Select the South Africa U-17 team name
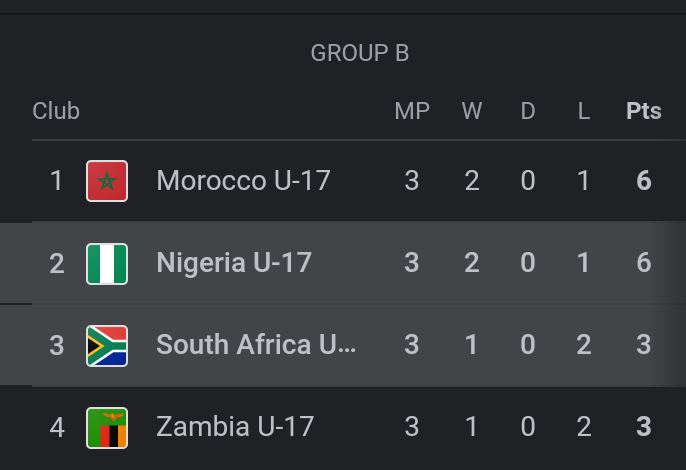Image resolution: width=686 pixels, height=470 pixels. (x=256, y=345)
